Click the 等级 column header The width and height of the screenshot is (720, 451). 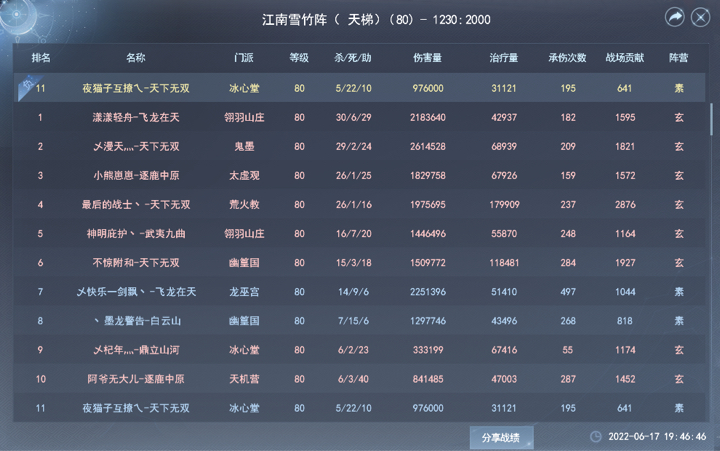point(299,58)
